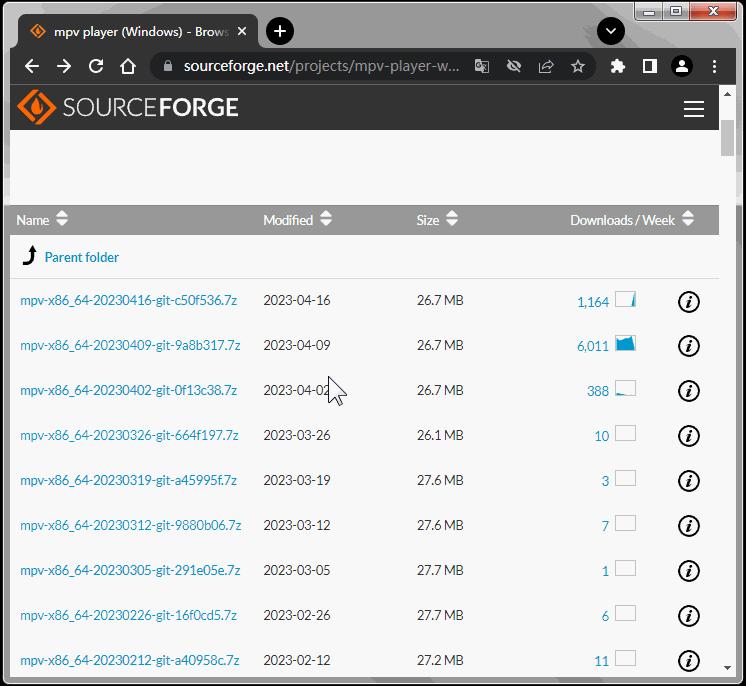Expand the tab search dropdown
Image resolution: width=746 pixels, height=686 pixels.
click(610, 31)
